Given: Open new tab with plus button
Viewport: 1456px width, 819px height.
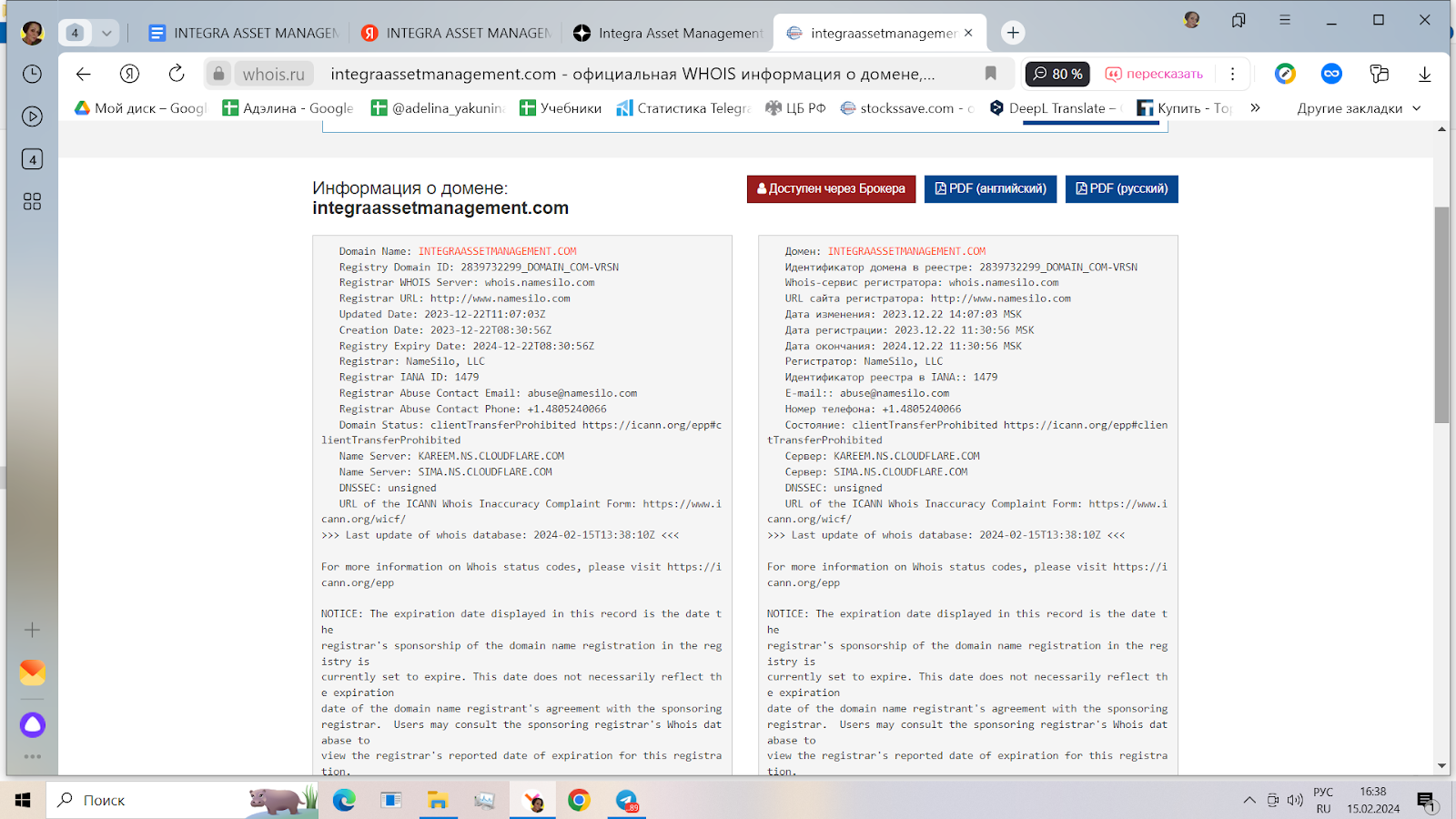Looking at the screenshot, I should click(x=1013, y=33).
